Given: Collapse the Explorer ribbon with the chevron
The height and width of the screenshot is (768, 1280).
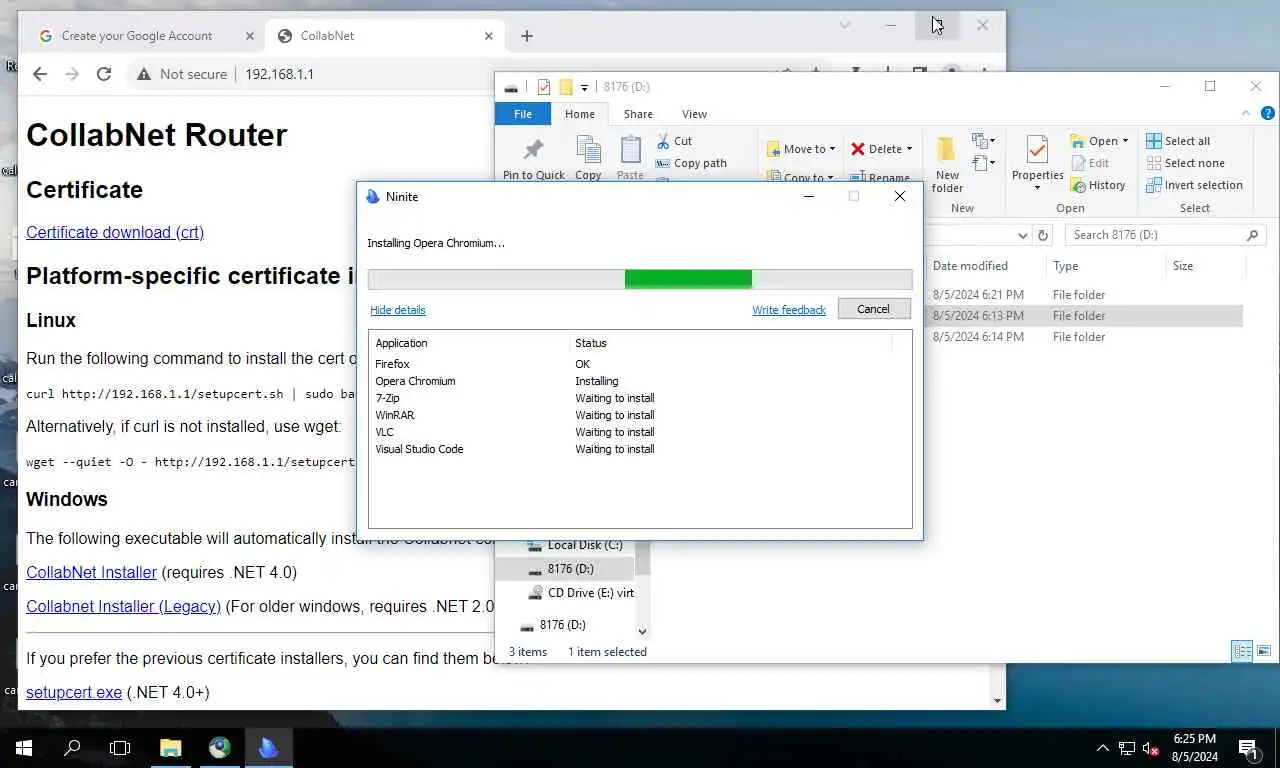Looking at the screenshot, I should [1246, 114].
